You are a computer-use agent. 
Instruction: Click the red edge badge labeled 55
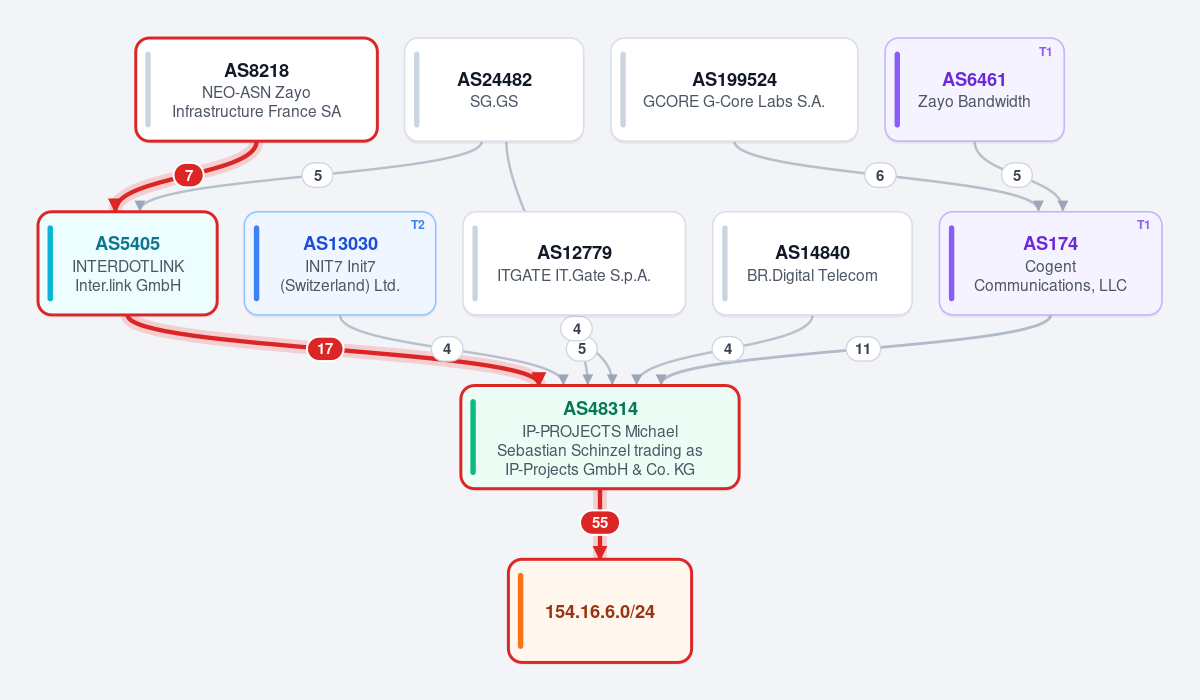(600, 522)
